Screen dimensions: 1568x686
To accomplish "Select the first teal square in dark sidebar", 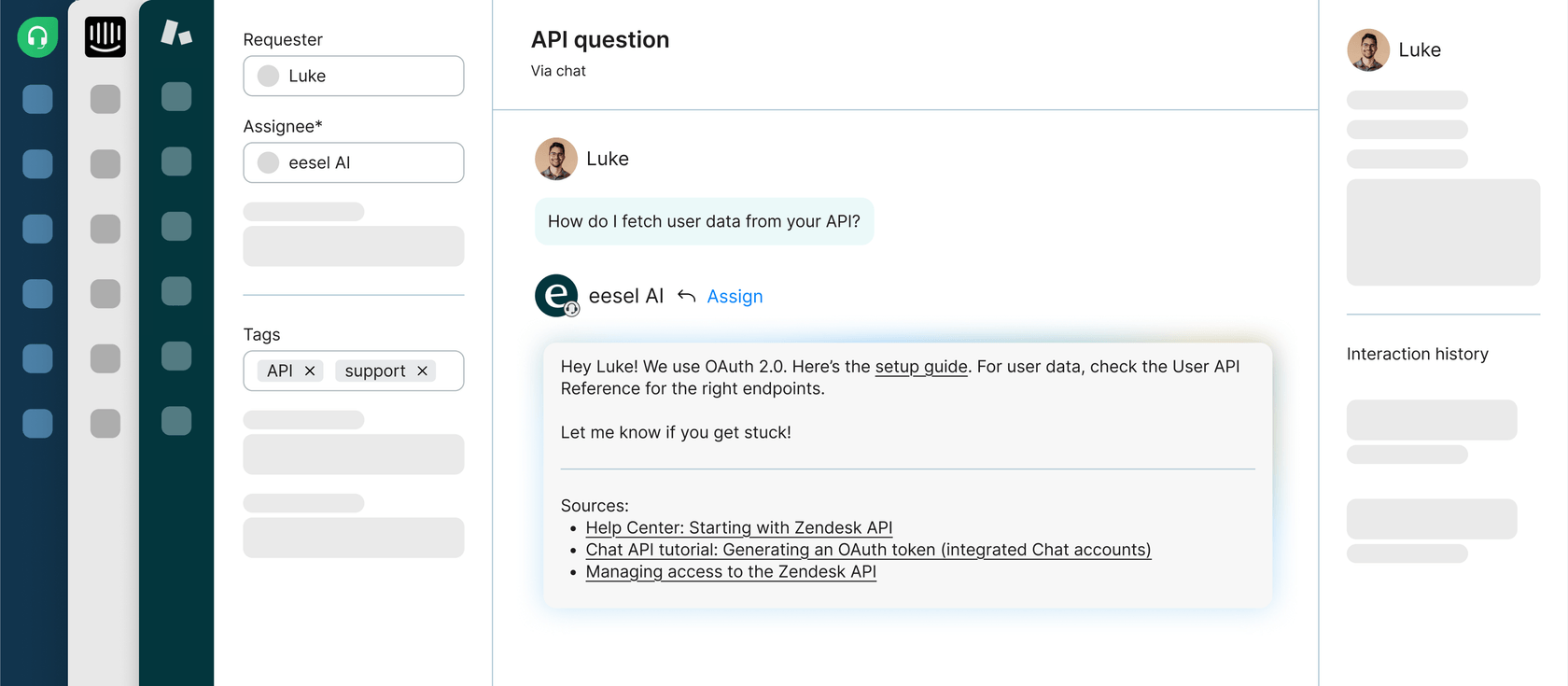I will click(x=176, y=97).
